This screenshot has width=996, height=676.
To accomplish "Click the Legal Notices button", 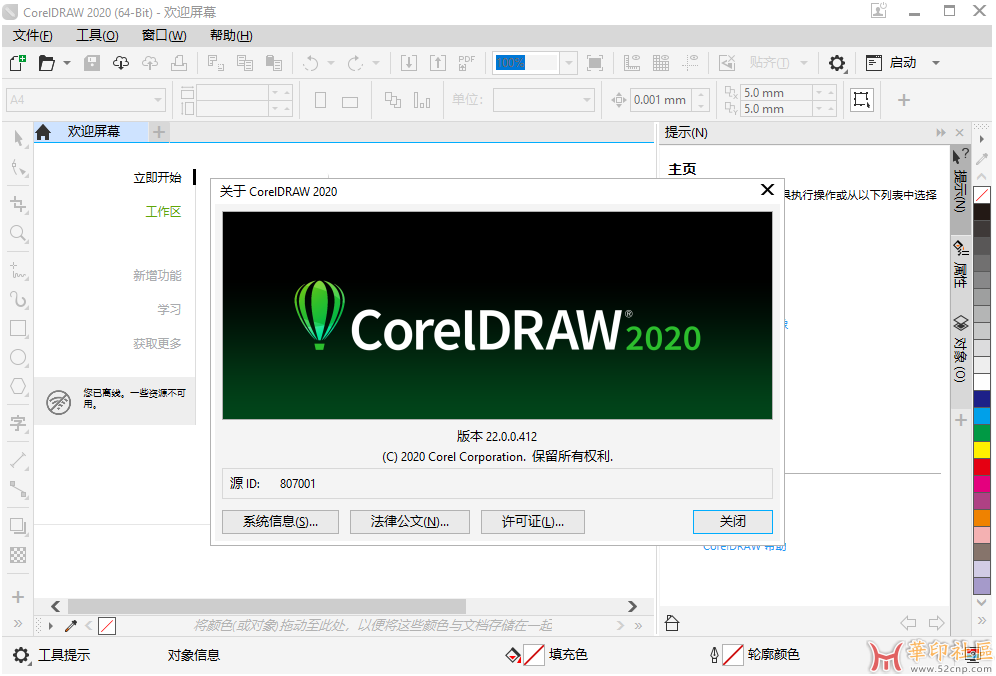I will 410,522.
